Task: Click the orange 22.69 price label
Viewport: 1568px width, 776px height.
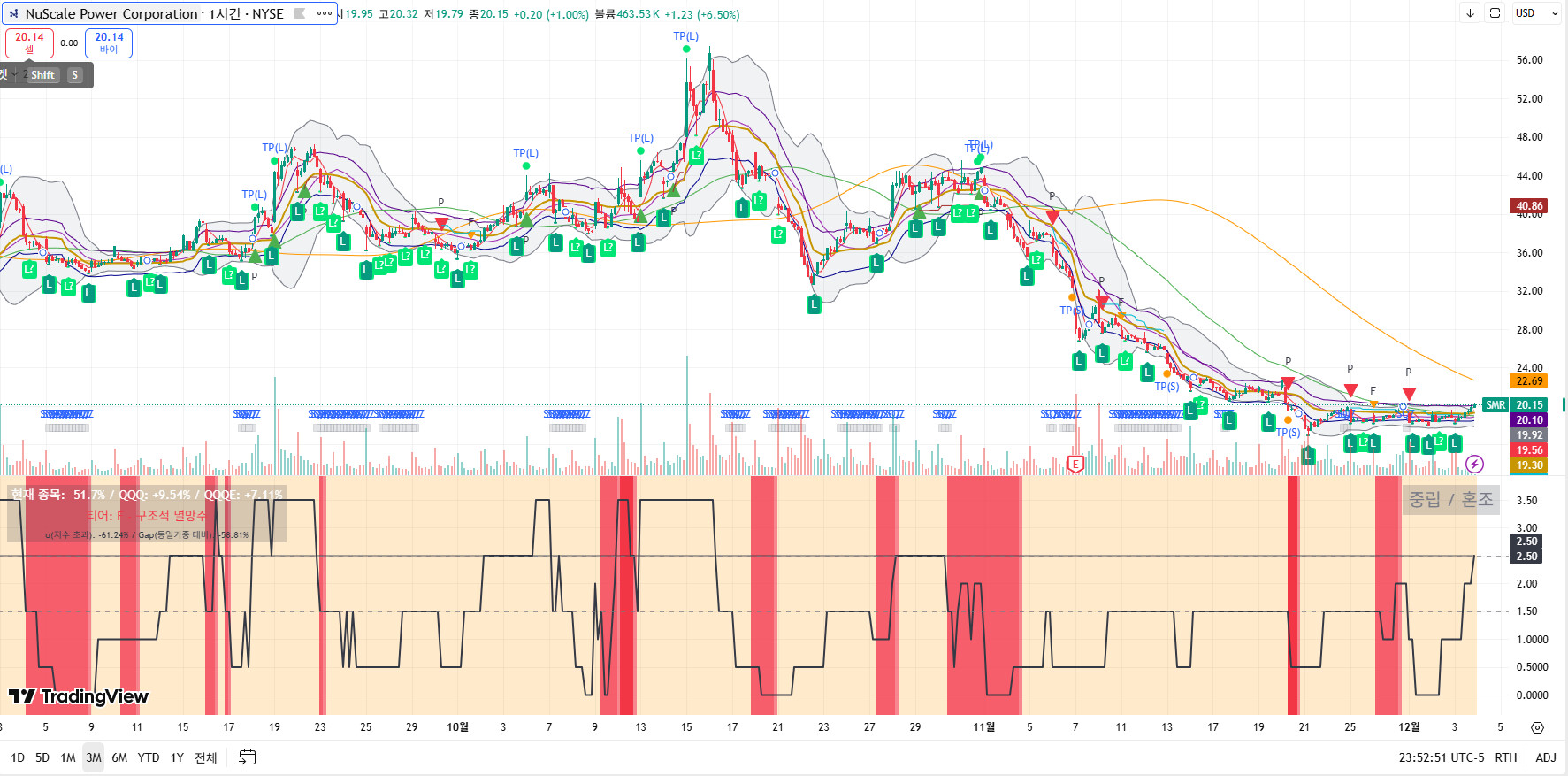Action: pyautogui.click(x=1530, y=381)
